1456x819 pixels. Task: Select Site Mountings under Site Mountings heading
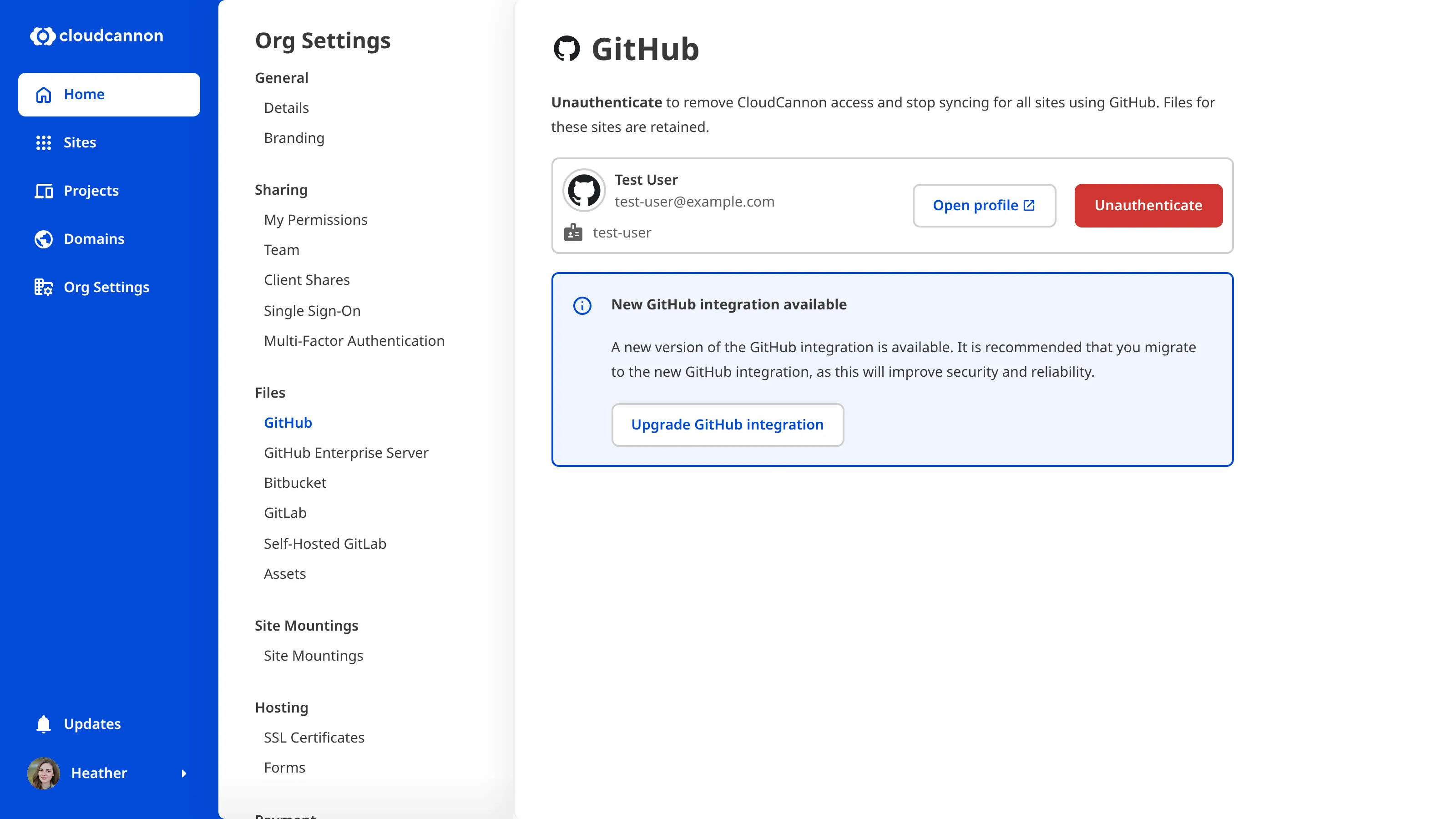click(313, 656)
